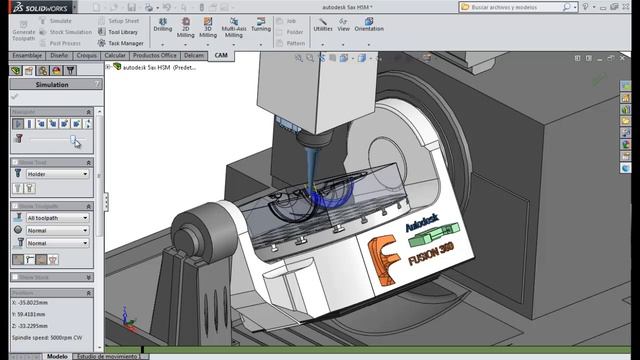
Task: Open Simulation panel help question mark
Action: [97, 84]
